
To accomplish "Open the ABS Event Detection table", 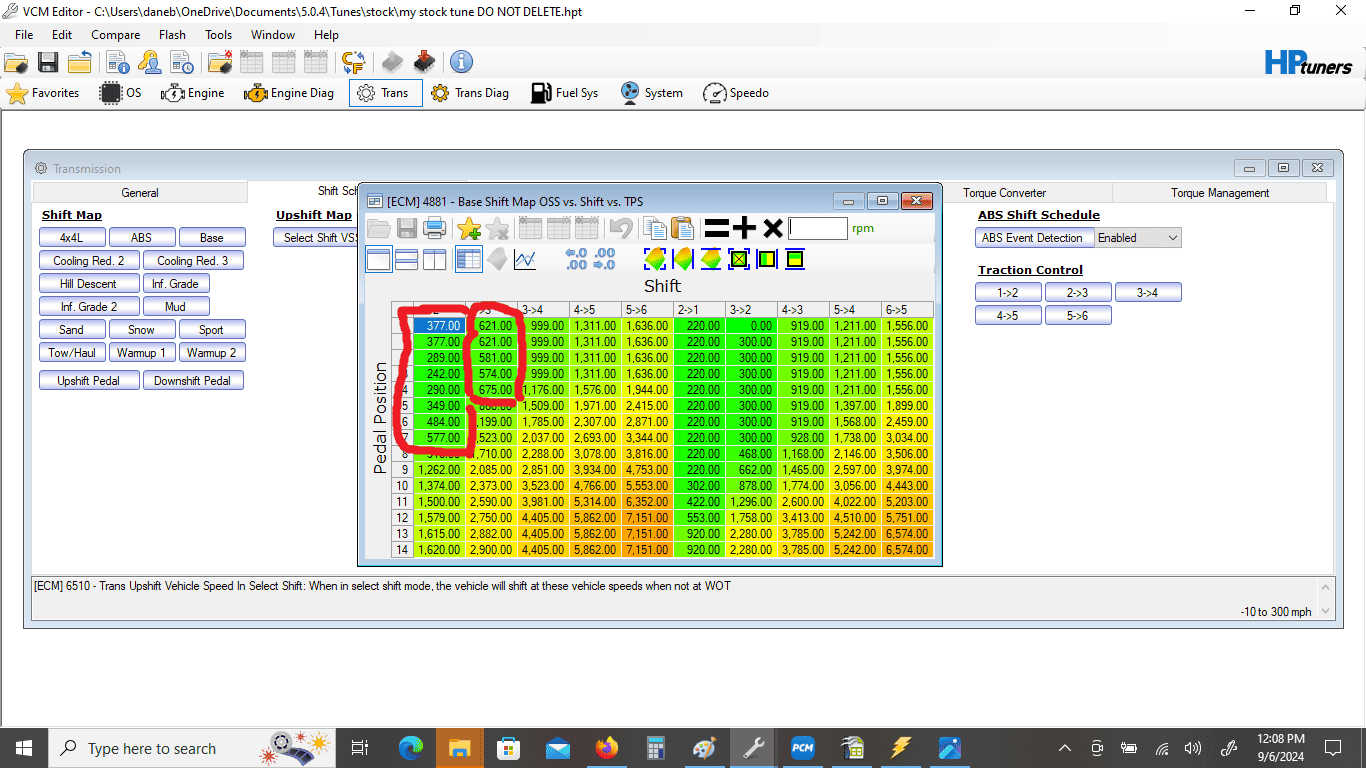I will [1033, 238].
